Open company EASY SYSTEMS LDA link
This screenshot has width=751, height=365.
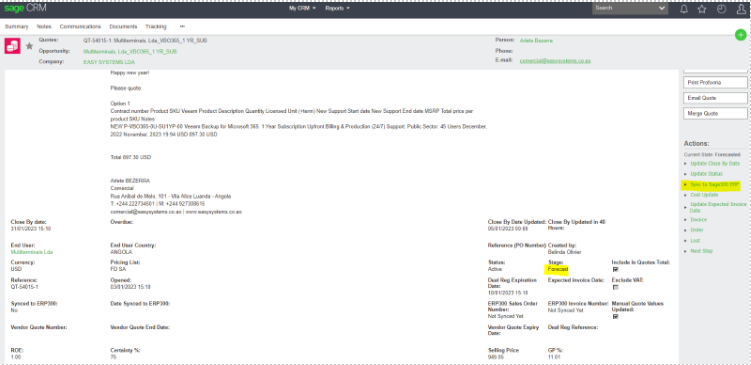[x=109, y=62]
